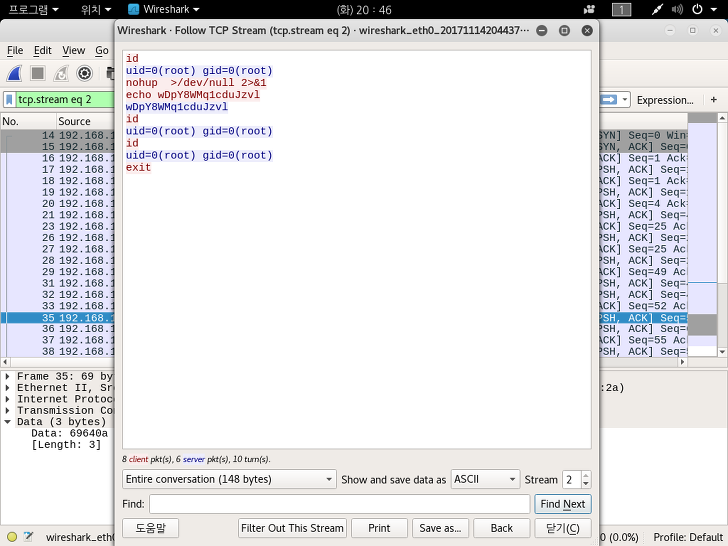Image resolution: width=728 pixels, height=546 pixels.
Task: Click the horizontal scrollbar left arrow
Action: [5, 362]
